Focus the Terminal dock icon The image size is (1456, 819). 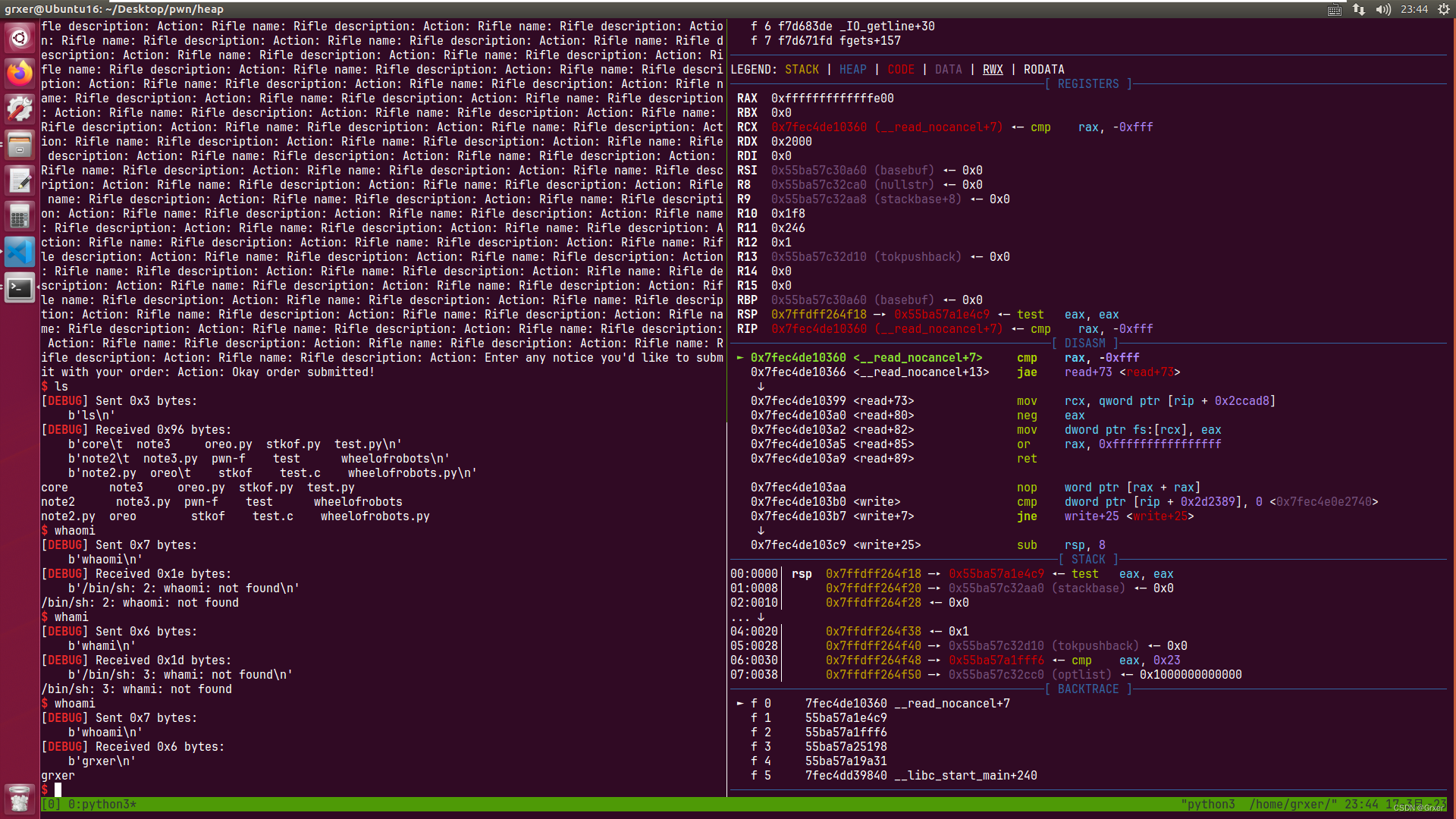20,288
